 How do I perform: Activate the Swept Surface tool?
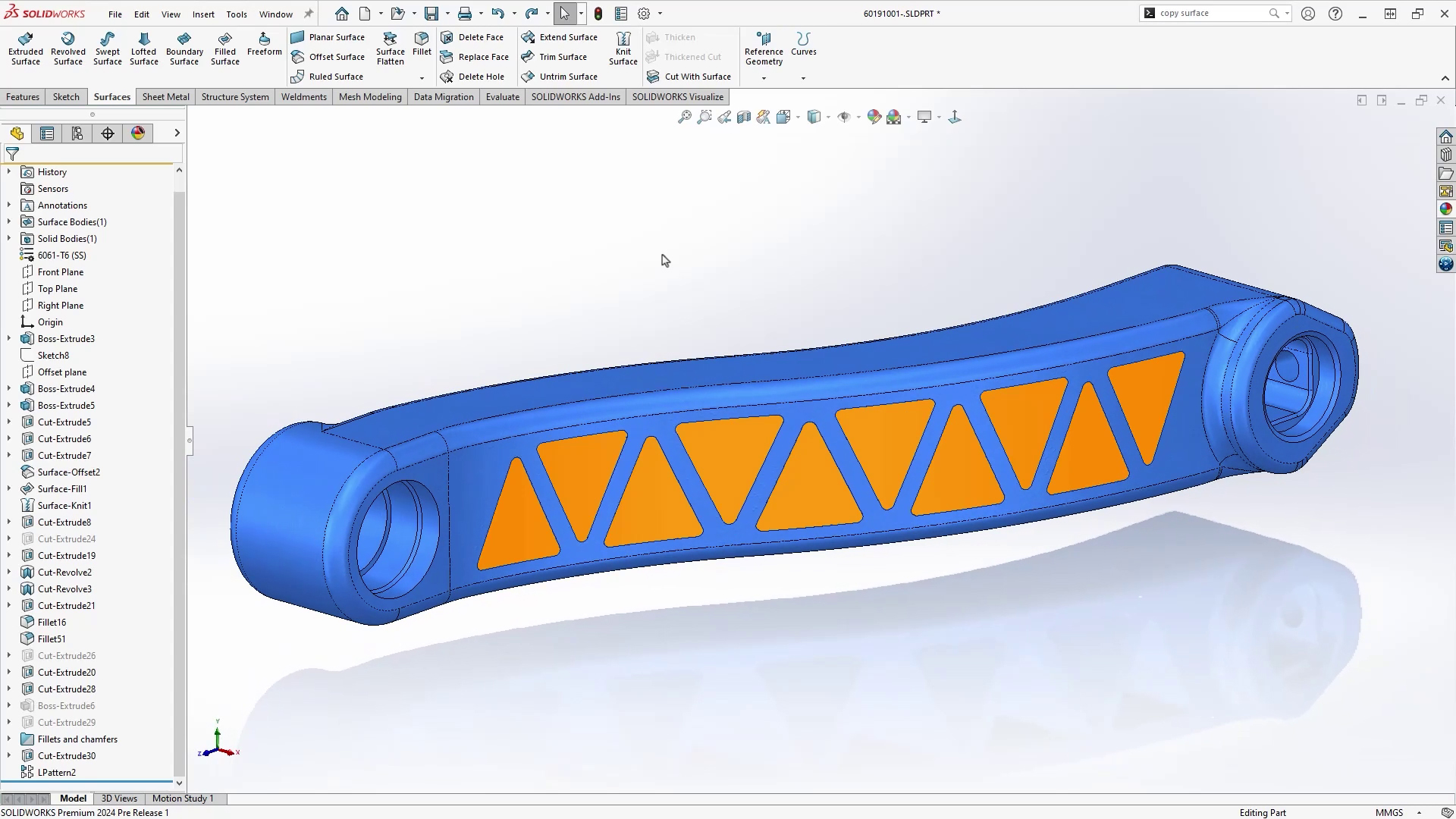(107, 47)
